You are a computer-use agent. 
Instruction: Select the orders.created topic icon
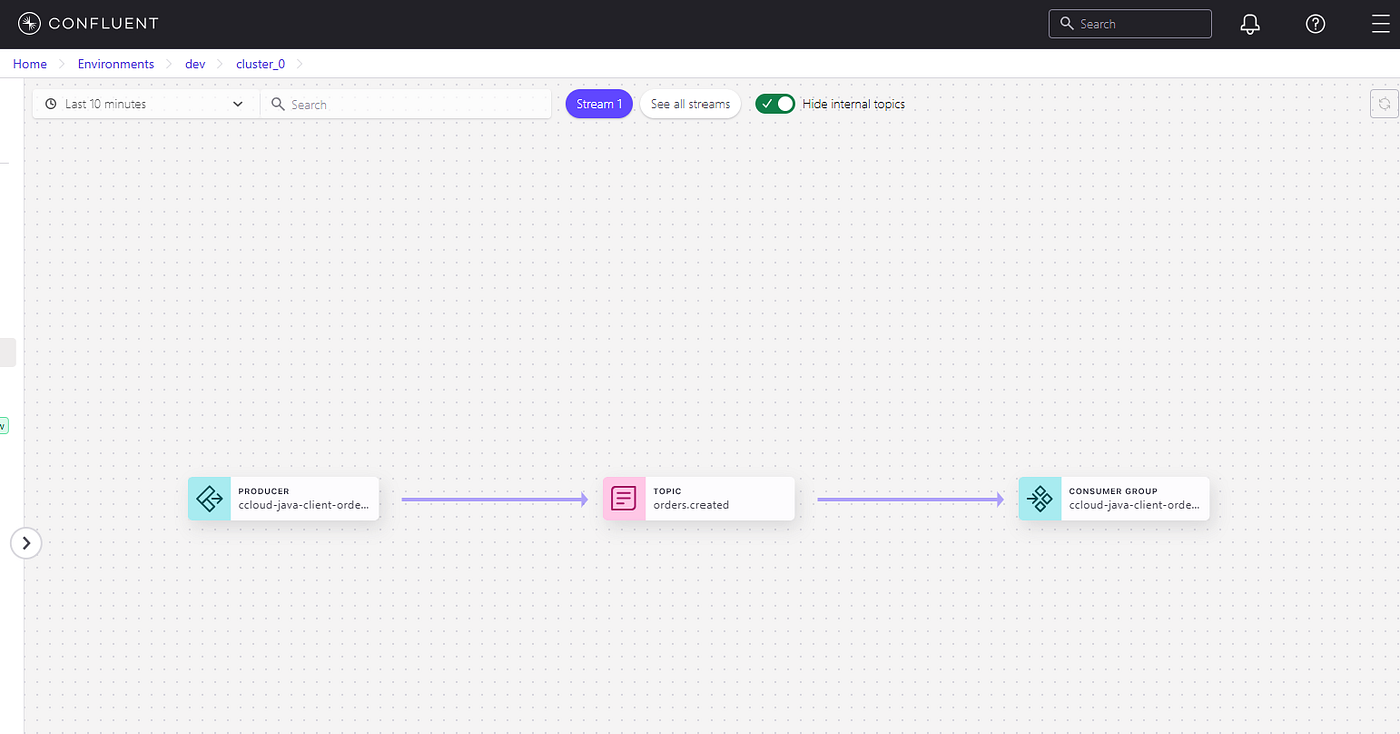pyautogui.click(x=624, y=498)
